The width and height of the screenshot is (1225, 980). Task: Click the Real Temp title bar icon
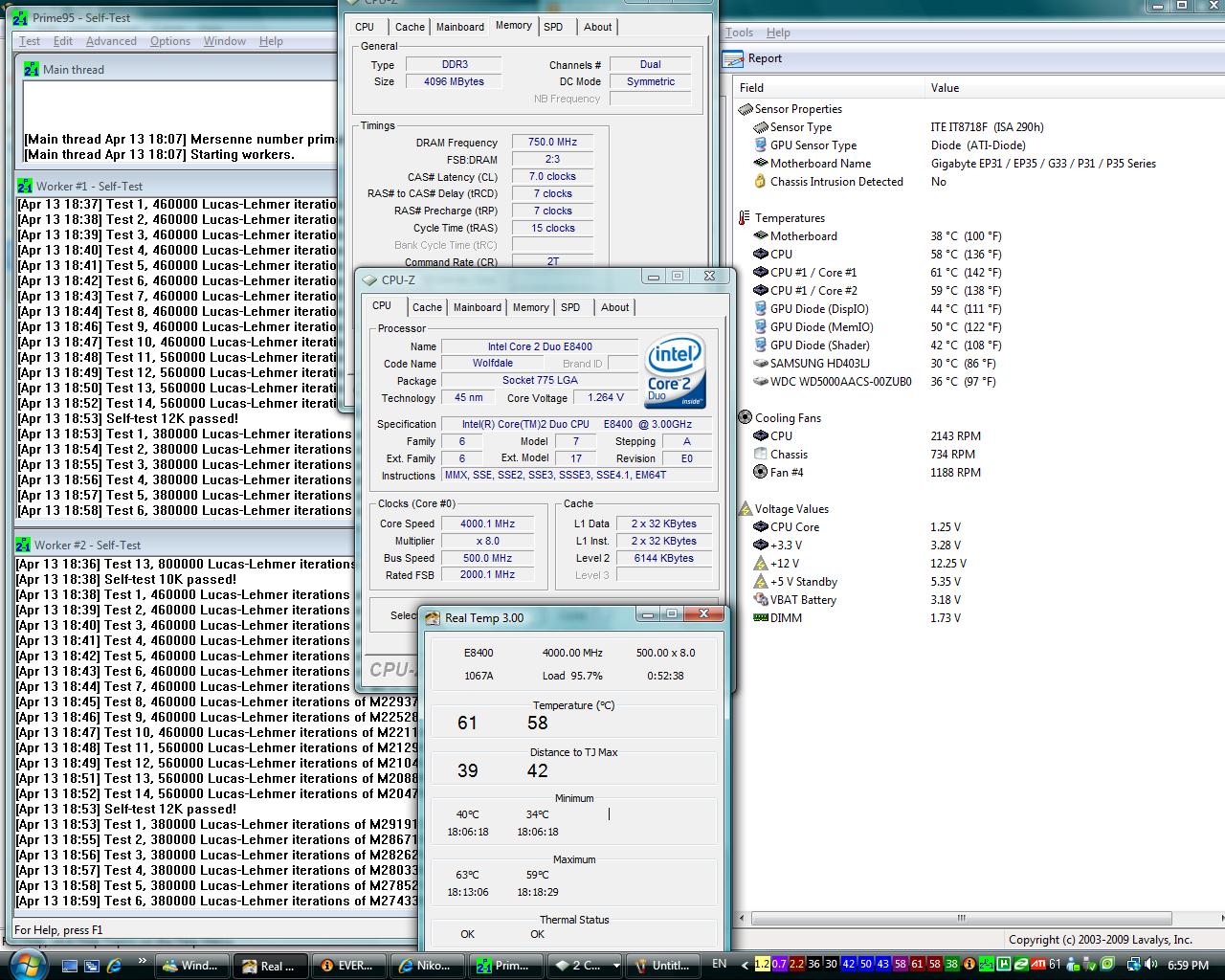click(433, 617)
